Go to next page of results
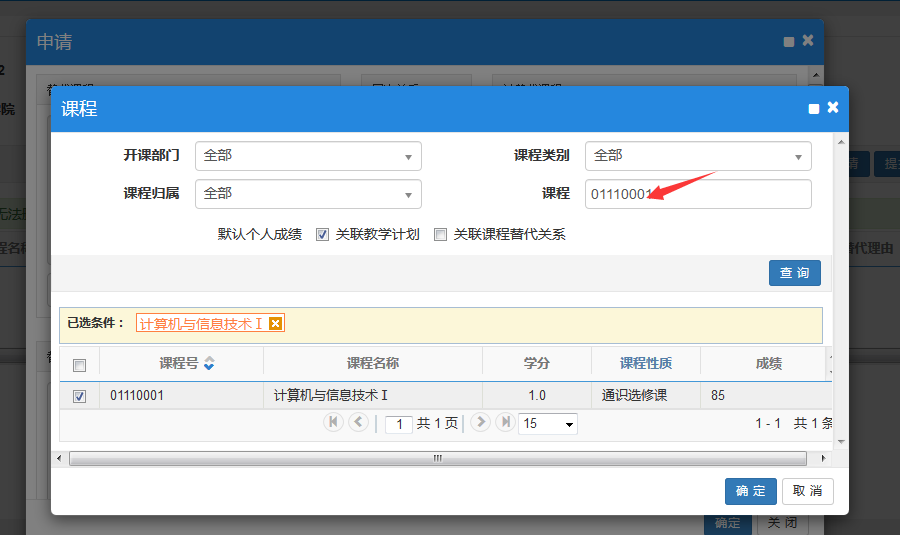The image size is (900, 535). tap(480, 422)
